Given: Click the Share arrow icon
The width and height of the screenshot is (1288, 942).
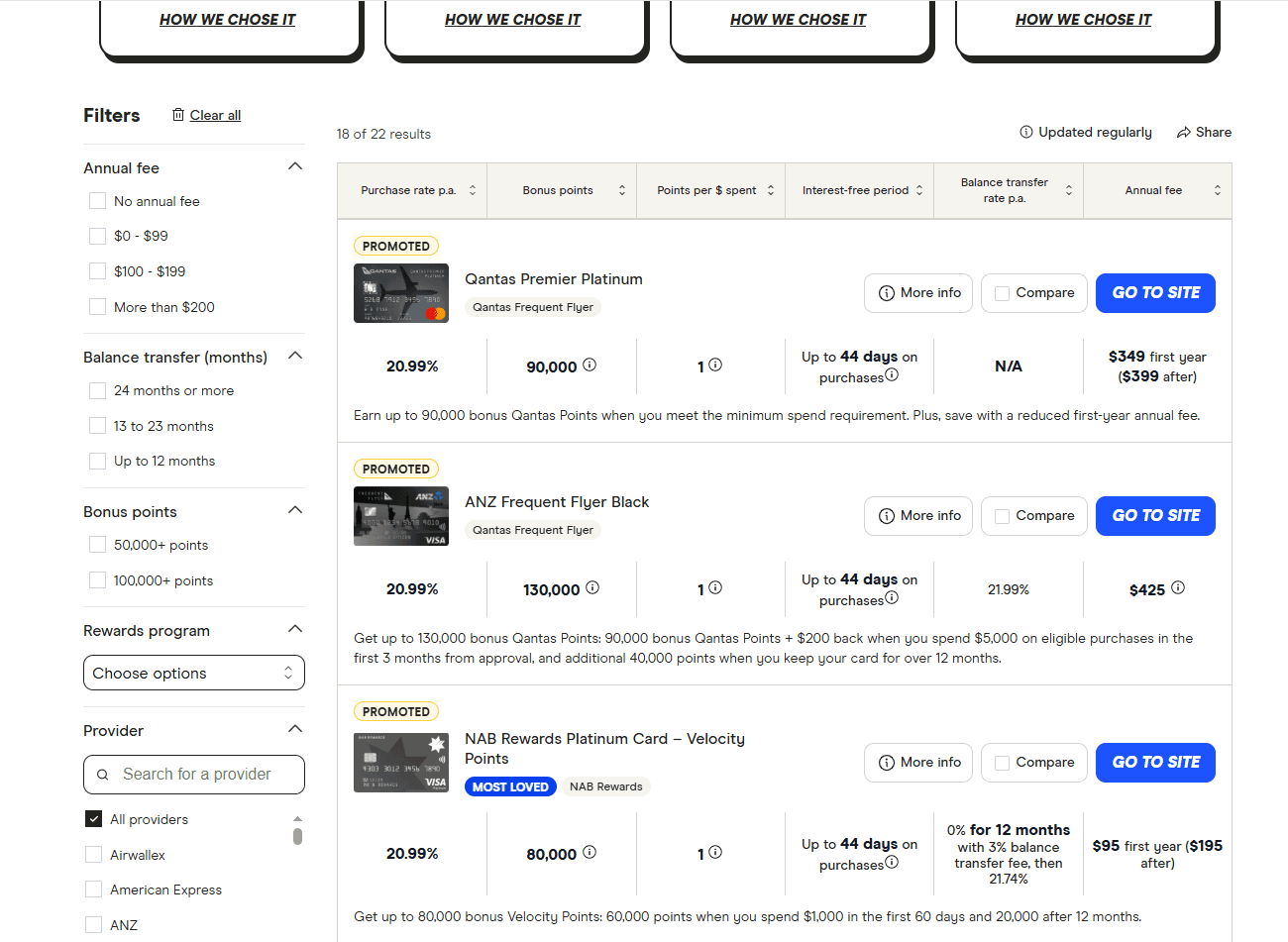Looking at the screenshot, I should pos(1183,133).
